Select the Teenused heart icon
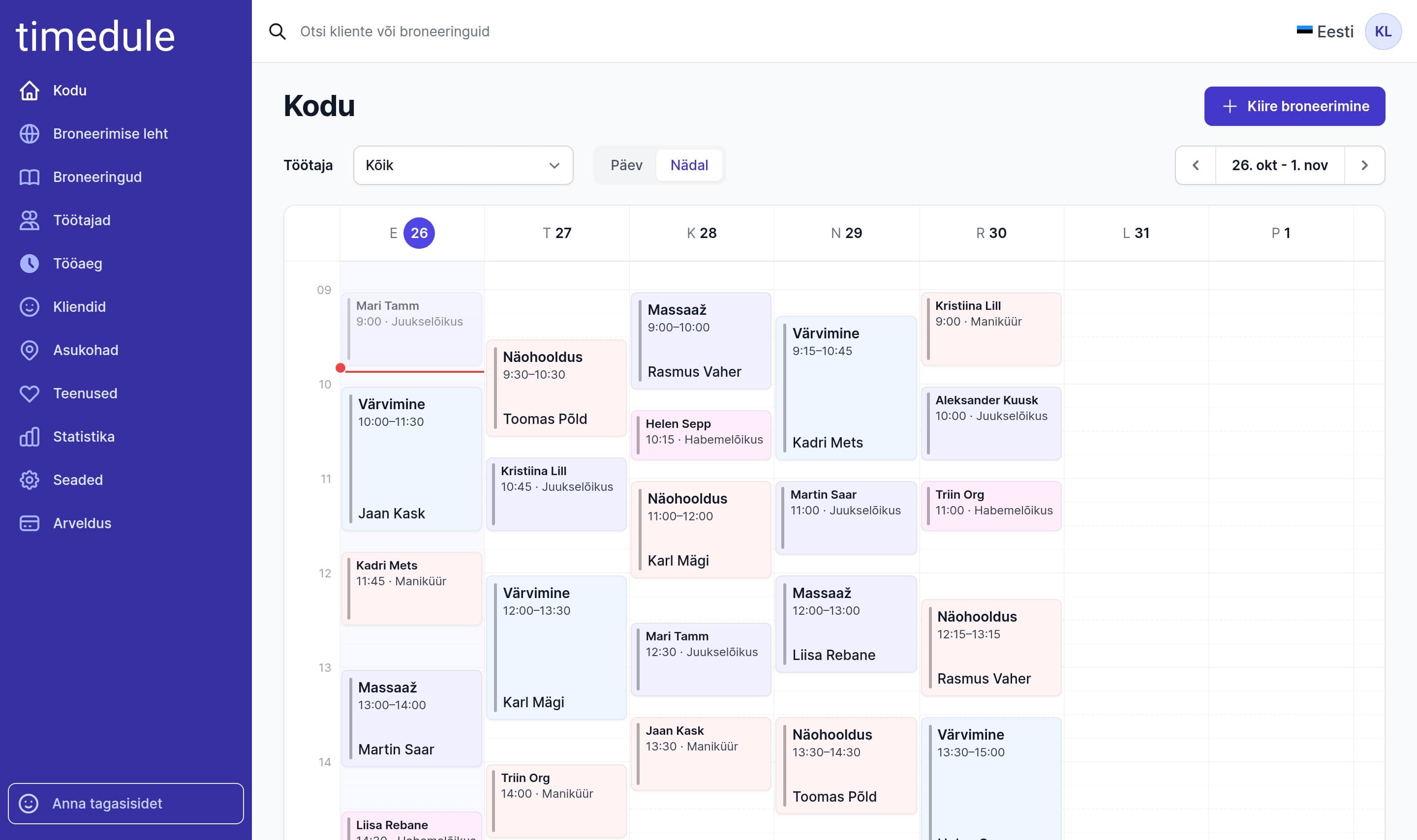The image size is (1417, 840). click(30, 393)
